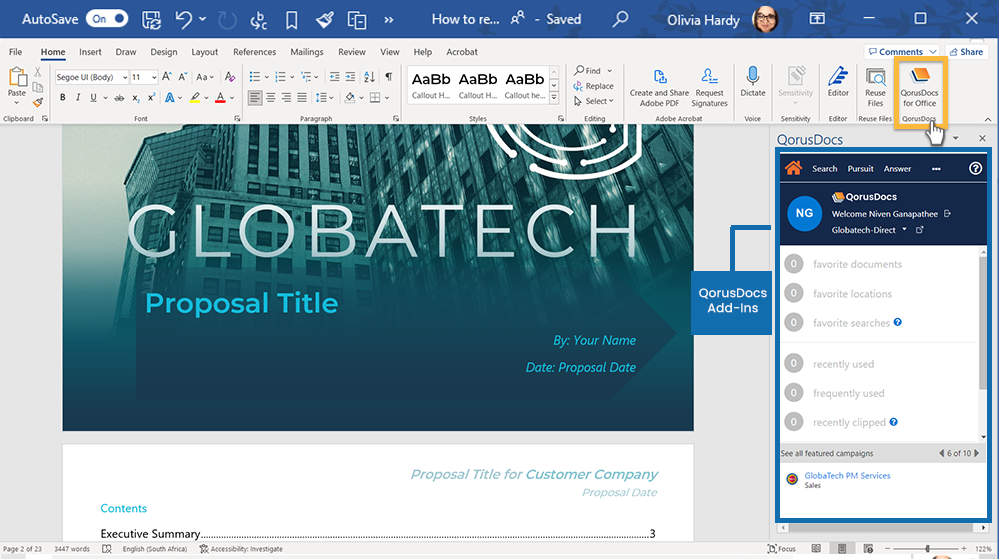The width and height of the screenshot is (1000, 559).
Task: Open the GlobaTech PM Services link
Action: (847, 476)
